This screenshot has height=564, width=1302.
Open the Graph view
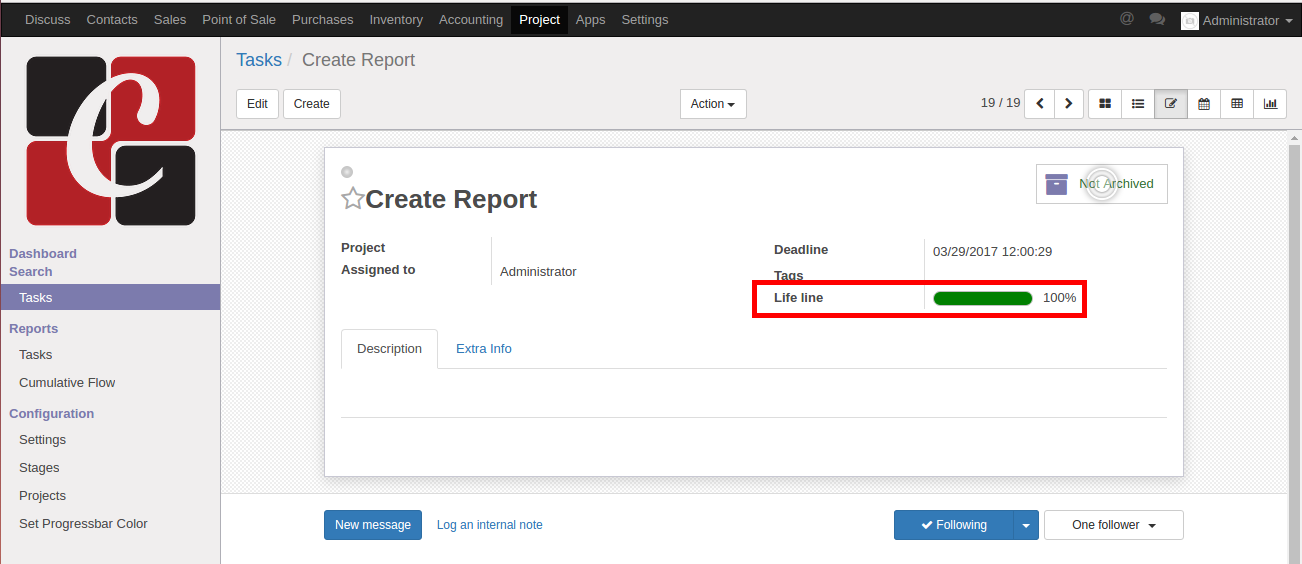1270,104
